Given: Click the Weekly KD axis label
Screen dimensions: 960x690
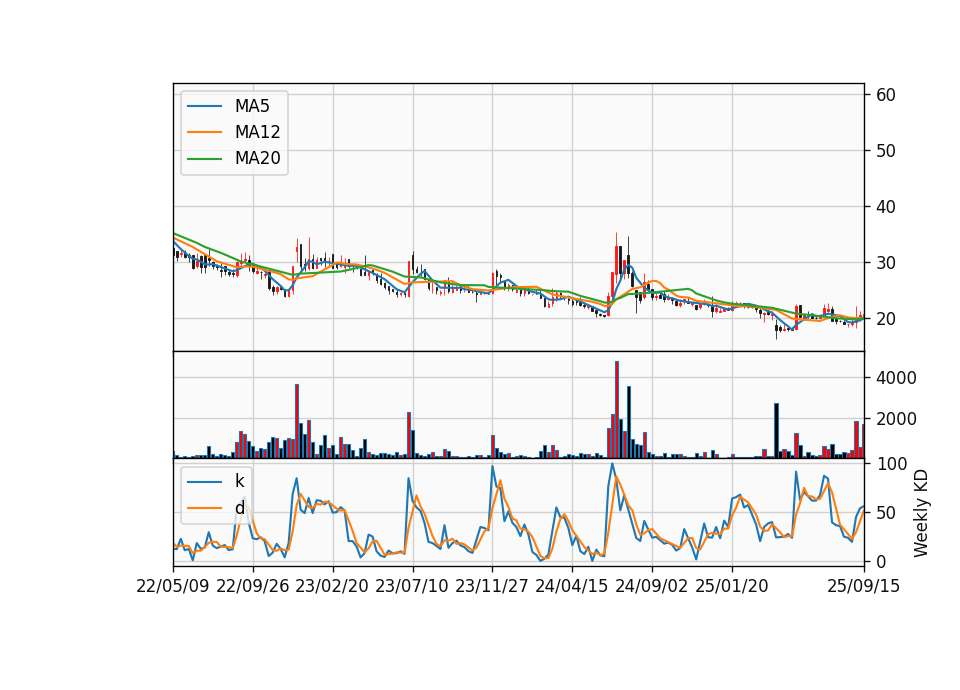Looking at the screenshot, I should 920,513.
